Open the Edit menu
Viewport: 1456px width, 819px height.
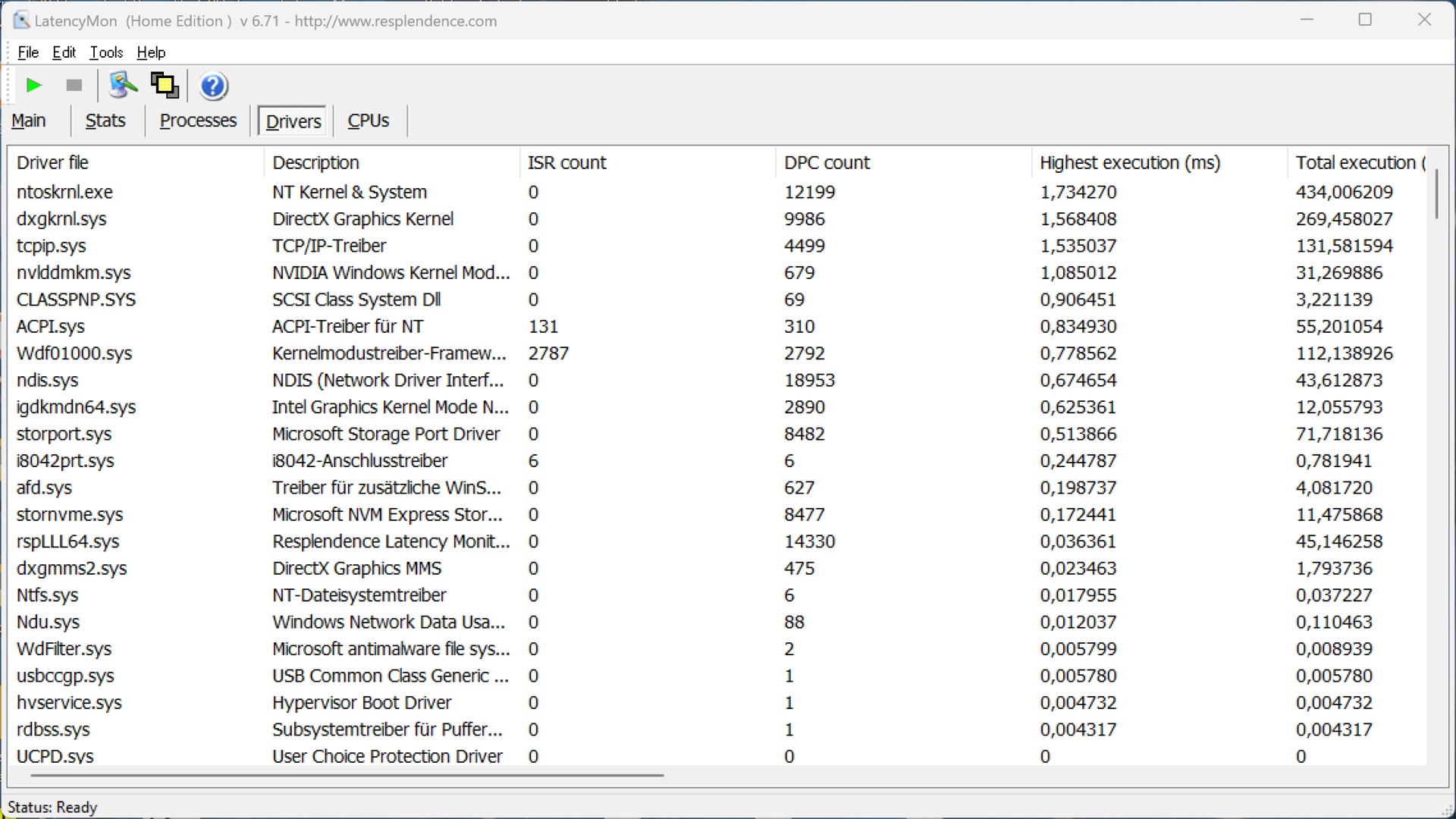click(64, 52)
